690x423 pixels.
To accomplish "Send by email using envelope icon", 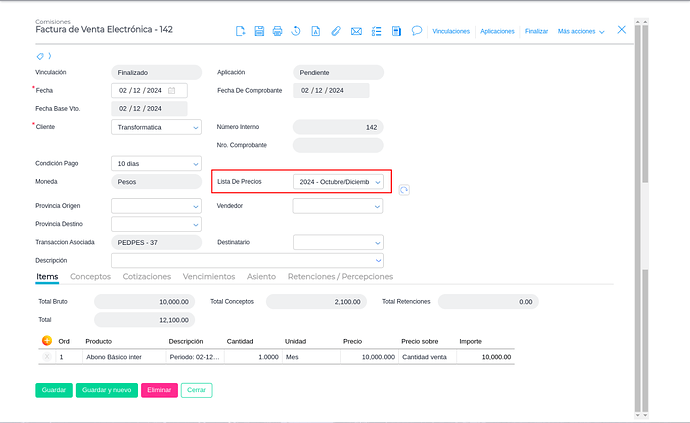I will coord(356,31).
